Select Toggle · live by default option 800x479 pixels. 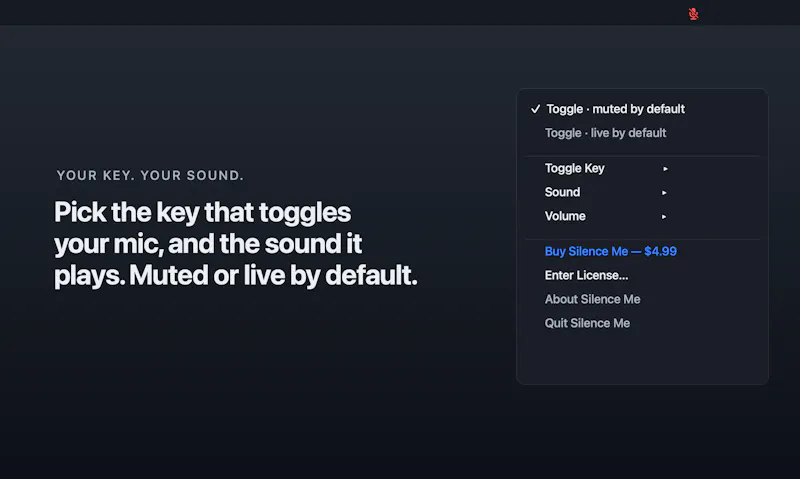click(606, 133)
